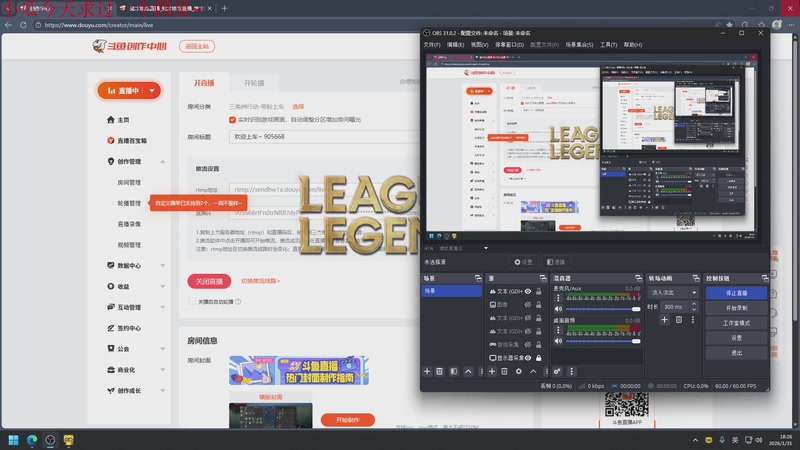Viewport: 800px width, 450px height.
Task: Click the 切换推流线路 link
Action: click(260, 281)
